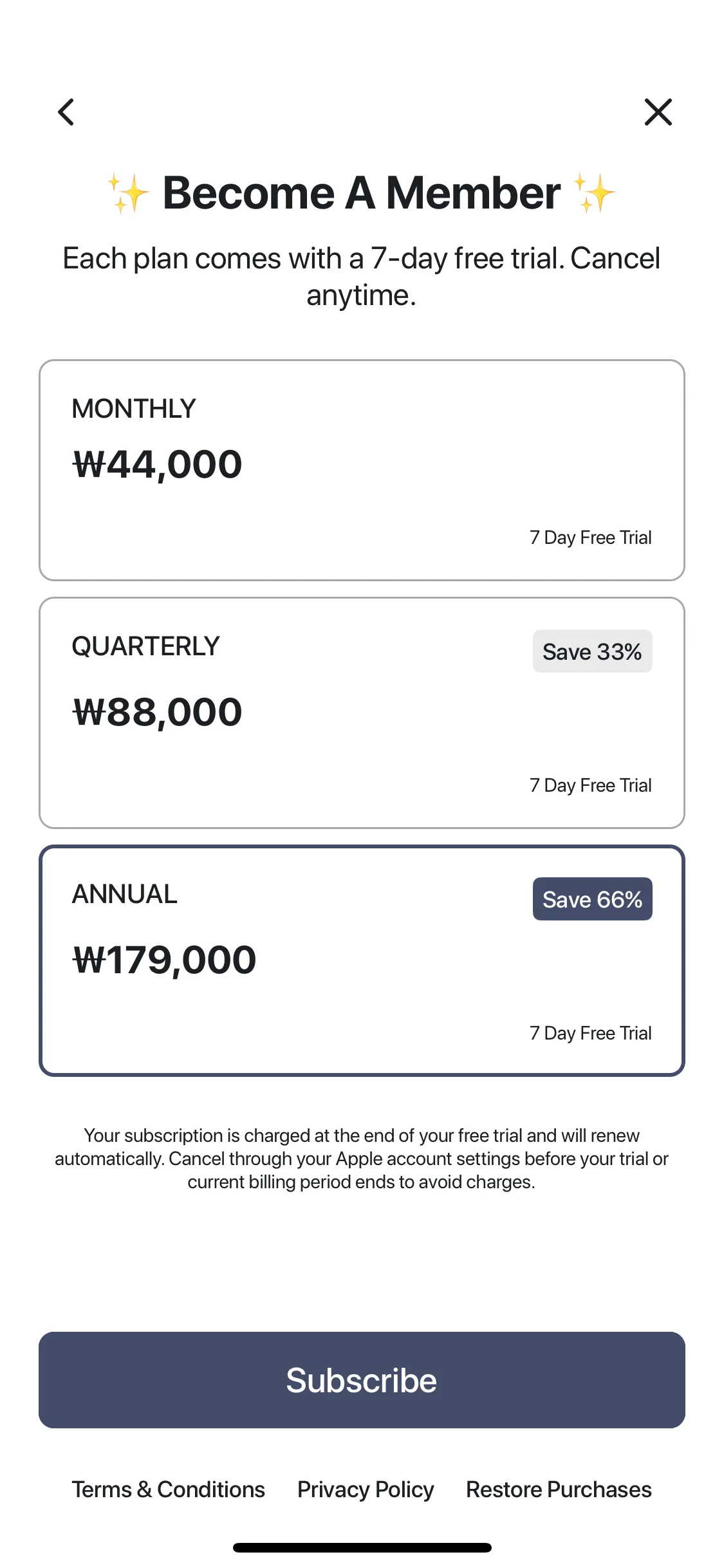Image resolution: width=724 pixels, height=1568 pixels.
Task: Tap the Save 33% badge
Action: coord(592,651)
